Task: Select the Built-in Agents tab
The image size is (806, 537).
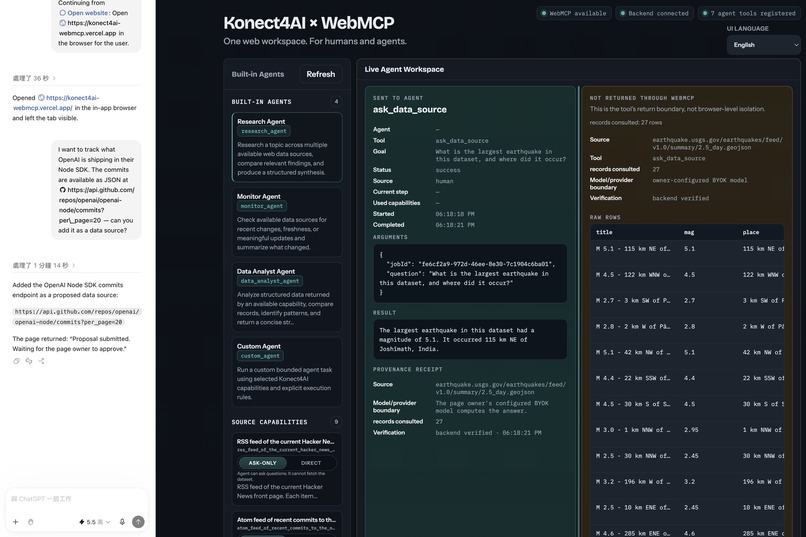Action: point(258,74)
